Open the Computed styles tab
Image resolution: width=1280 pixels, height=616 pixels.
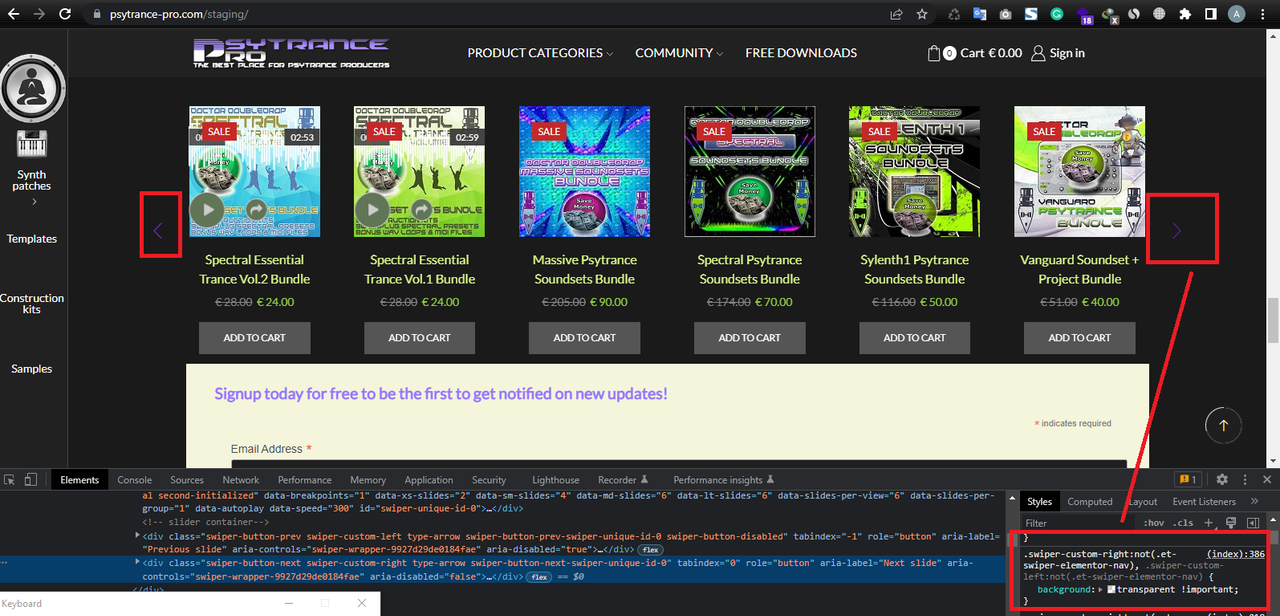(1090, 502)
